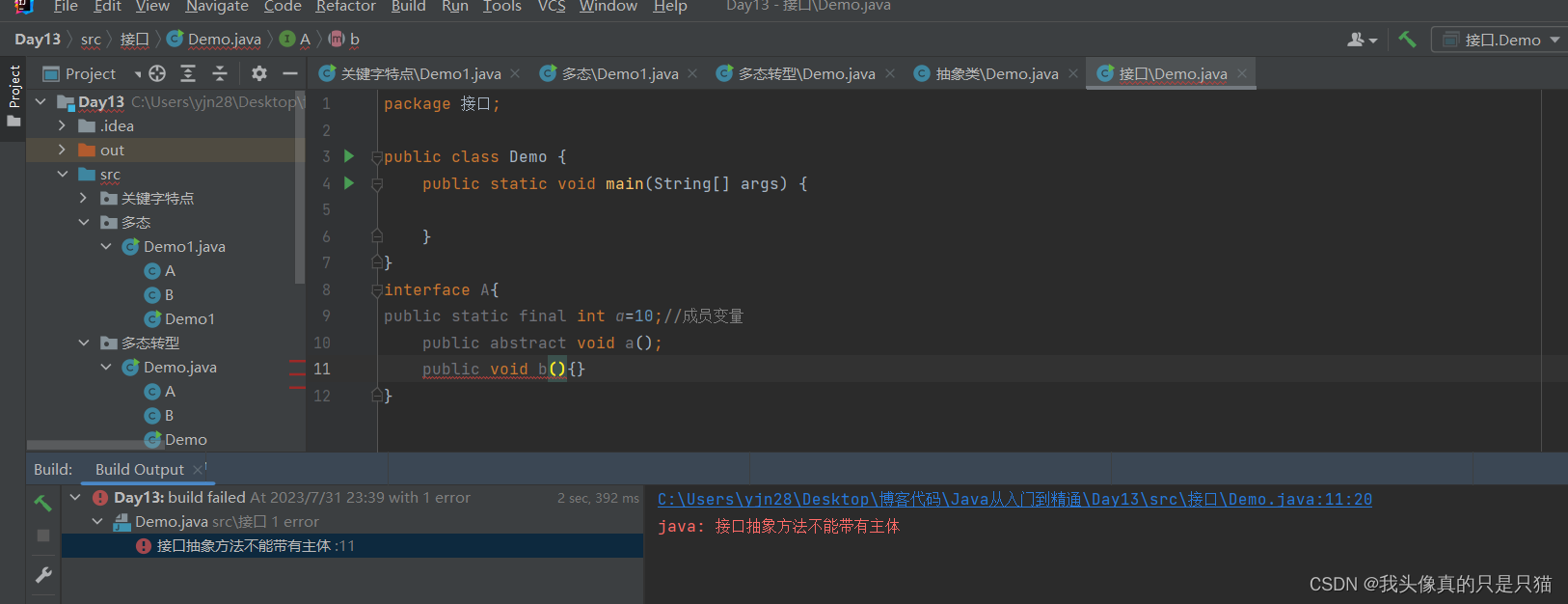Click Demo.java in the breadcrumb bar
Viewport: 1568px width, 604px height.
(x=214, y=40)
